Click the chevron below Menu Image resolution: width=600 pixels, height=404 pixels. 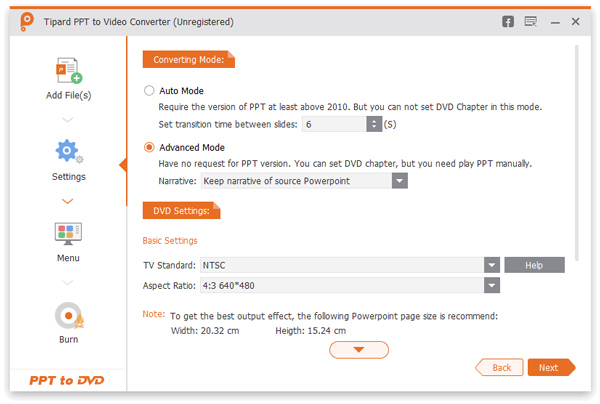click(67, 283)
